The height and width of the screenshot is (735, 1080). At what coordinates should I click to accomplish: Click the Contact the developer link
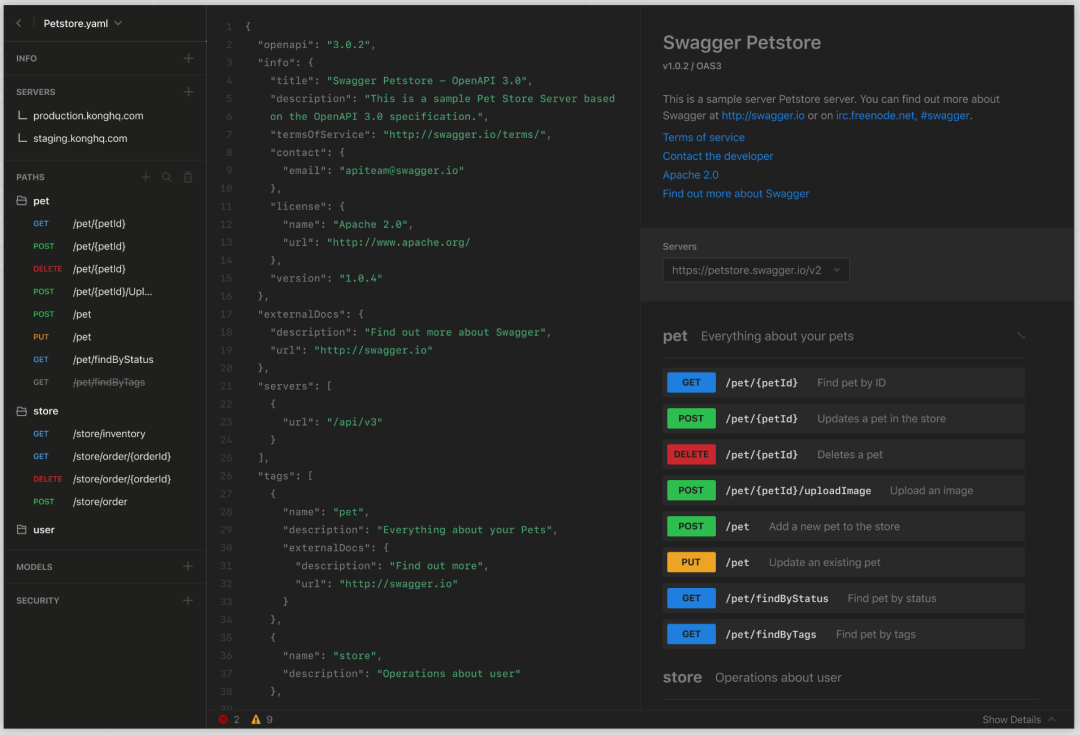[717, 156]
